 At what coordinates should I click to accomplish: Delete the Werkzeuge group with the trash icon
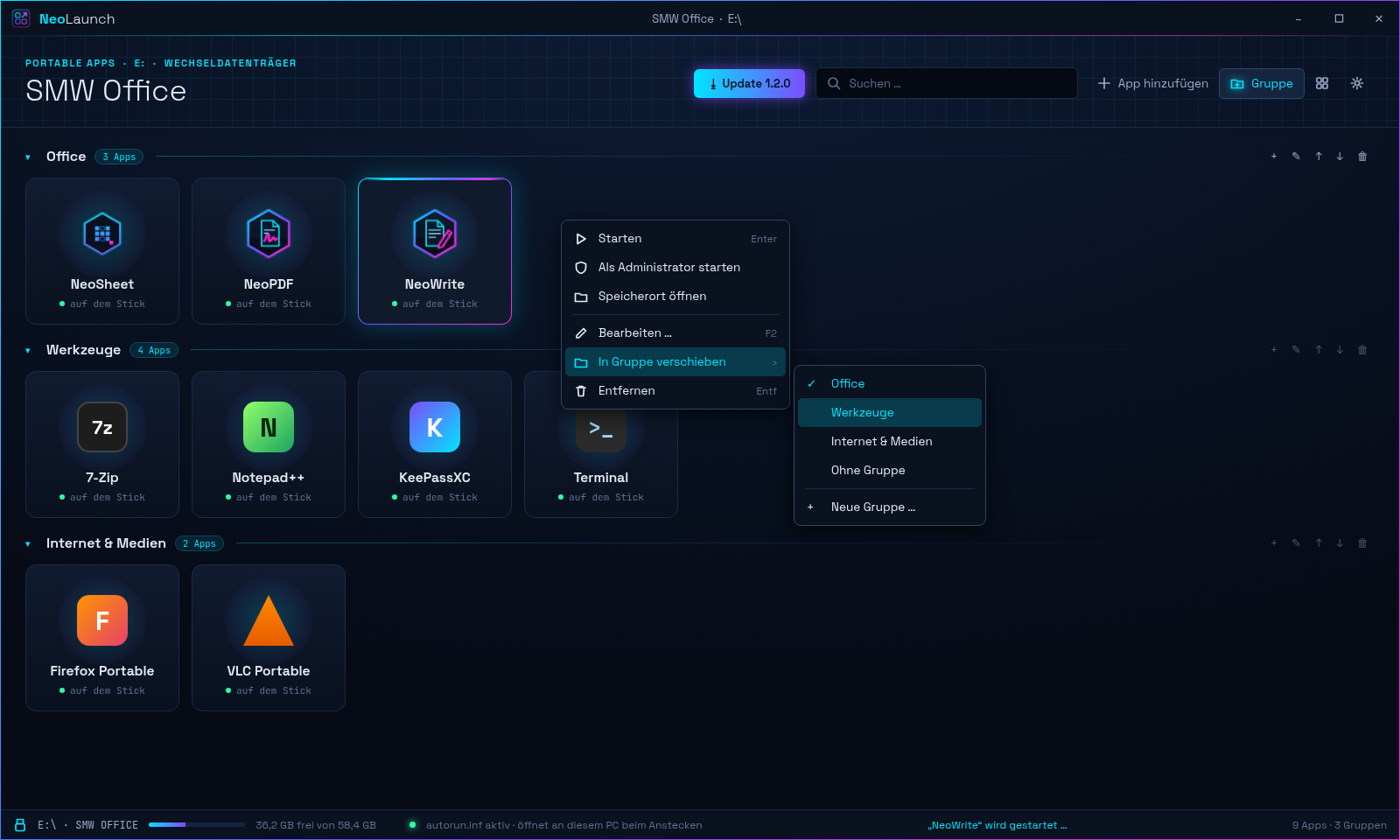(1362, 350)
